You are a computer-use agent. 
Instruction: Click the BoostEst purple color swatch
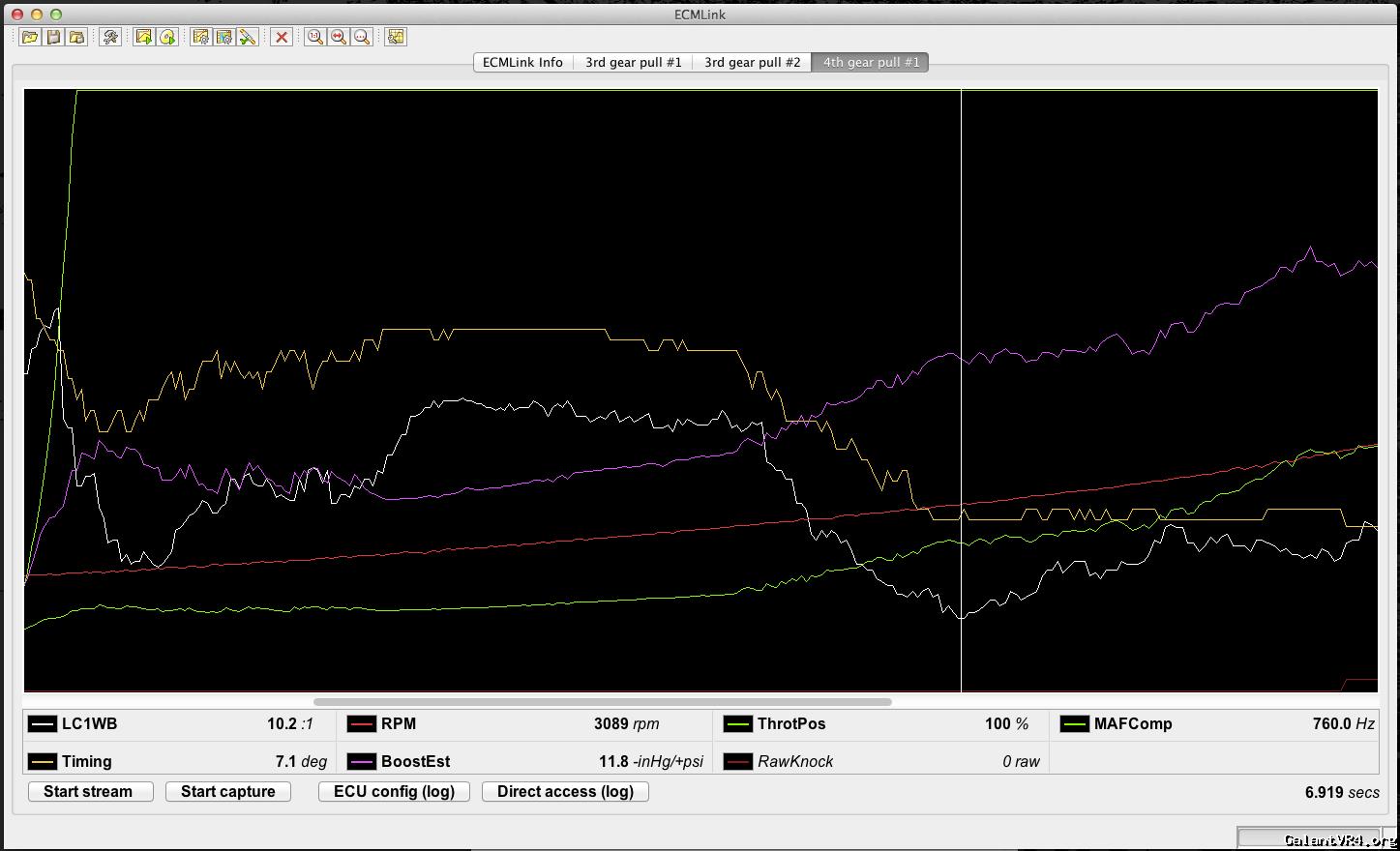point(361,761)
